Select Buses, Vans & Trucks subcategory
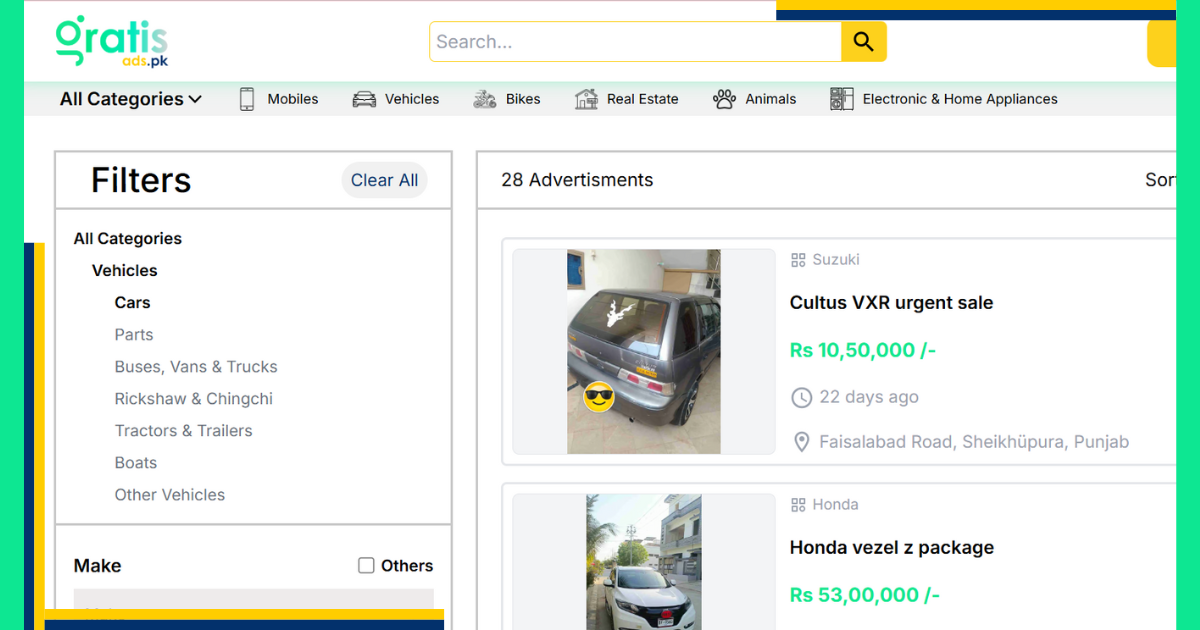 coord(196,367)
